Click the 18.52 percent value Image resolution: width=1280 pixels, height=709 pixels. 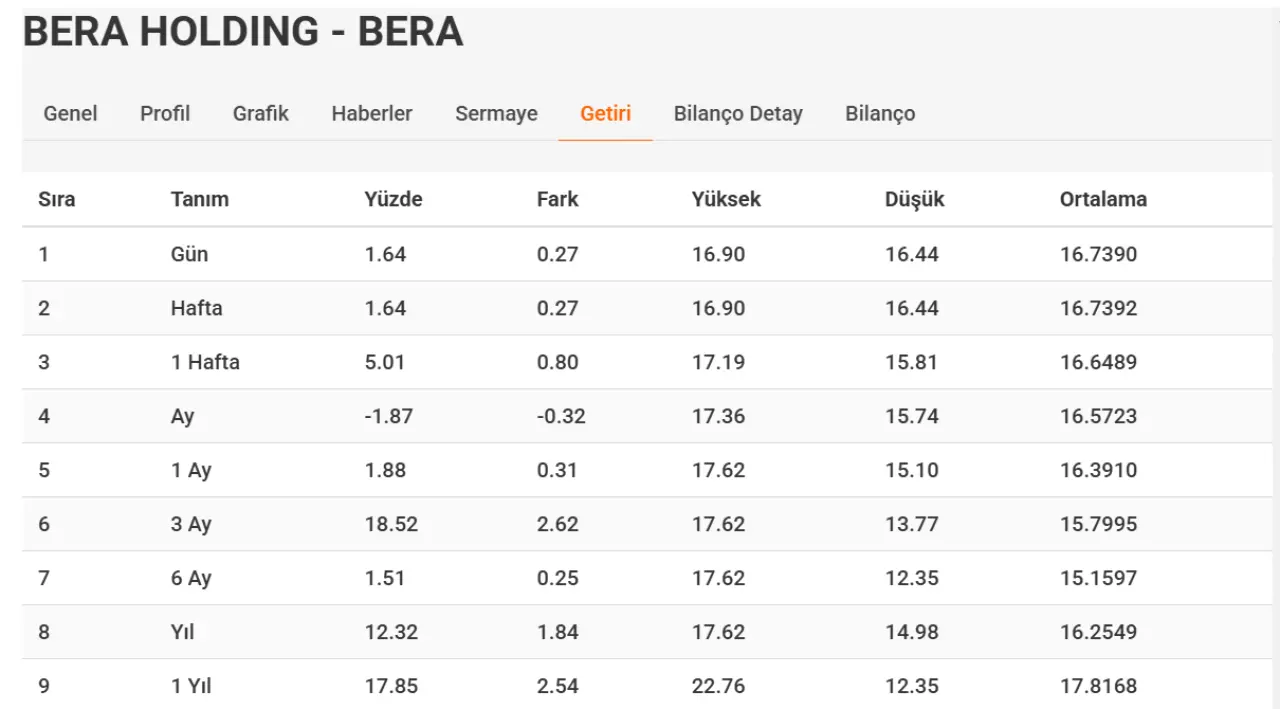click(x=391, y=524)
